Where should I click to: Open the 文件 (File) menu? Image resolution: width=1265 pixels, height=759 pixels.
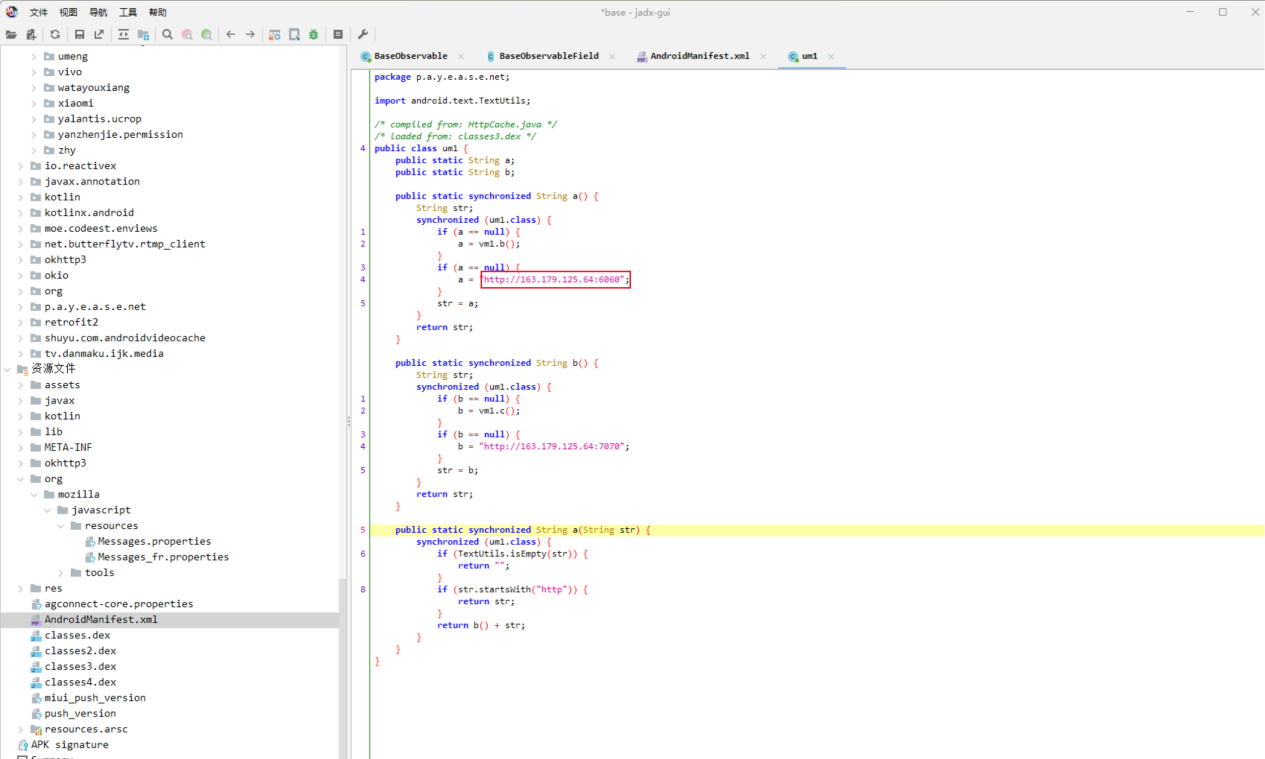pyautogui.click(x=38, y=12)
